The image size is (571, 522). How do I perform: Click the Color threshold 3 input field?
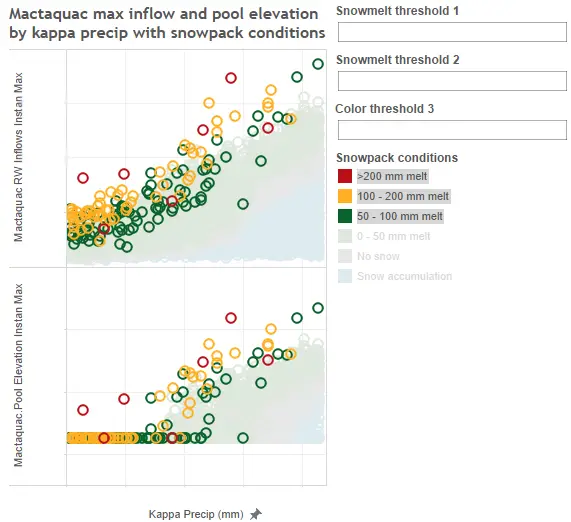click(452, 130)
